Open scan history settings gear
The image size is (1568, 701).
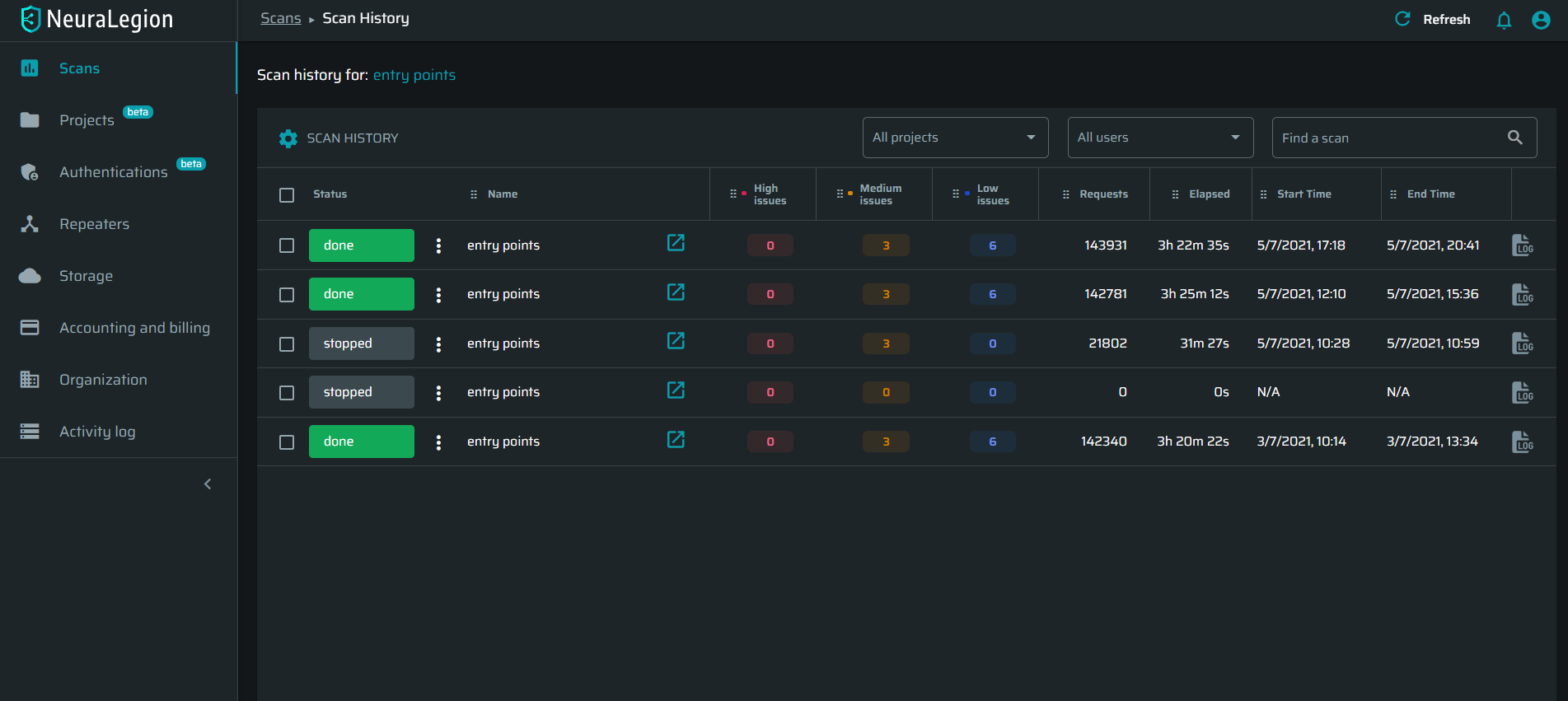click(x=288, y=138)
